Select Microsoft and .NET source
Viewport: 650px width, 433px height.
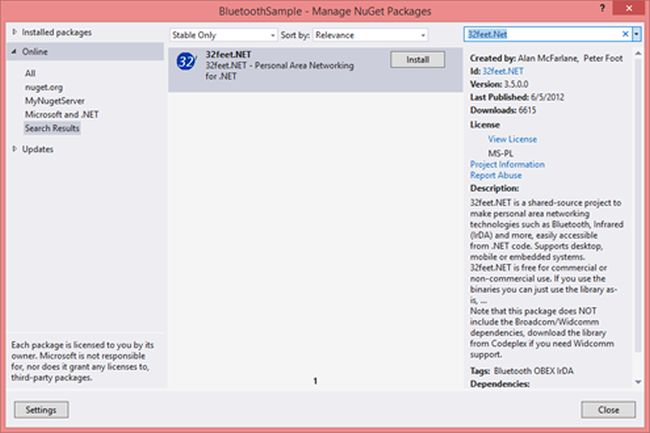point(62,114)
